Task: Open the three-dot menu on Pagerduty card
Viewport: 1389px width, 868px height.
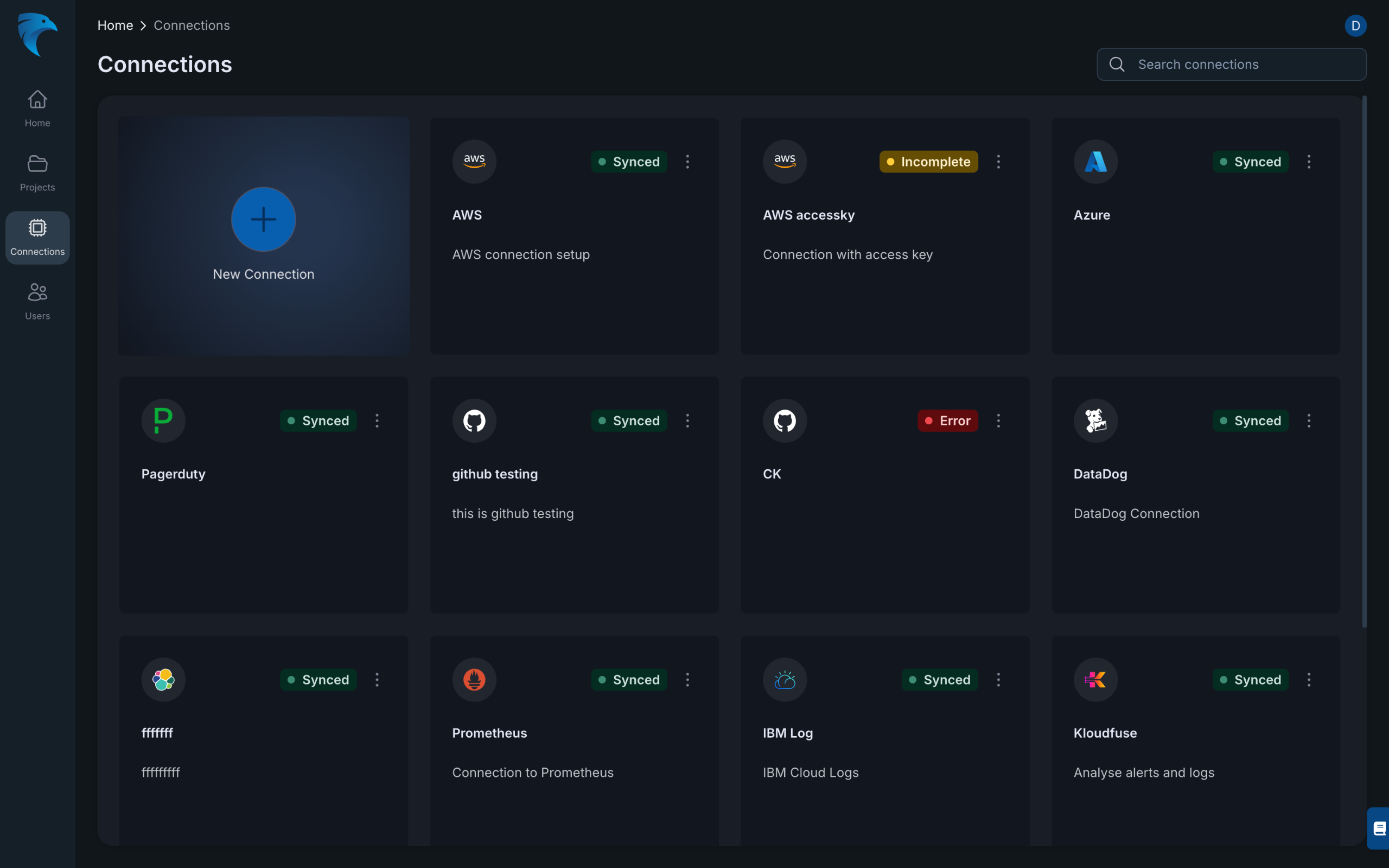Action: 377,421
